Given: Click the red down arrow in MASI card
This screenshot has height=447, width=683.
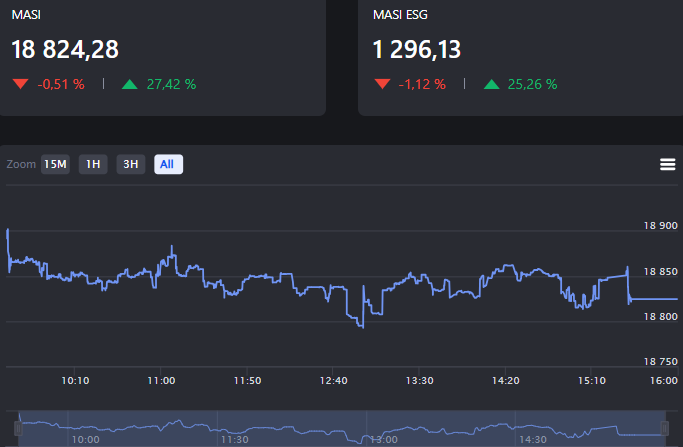Looking at the screenshot, I should [x=20, y=84].
